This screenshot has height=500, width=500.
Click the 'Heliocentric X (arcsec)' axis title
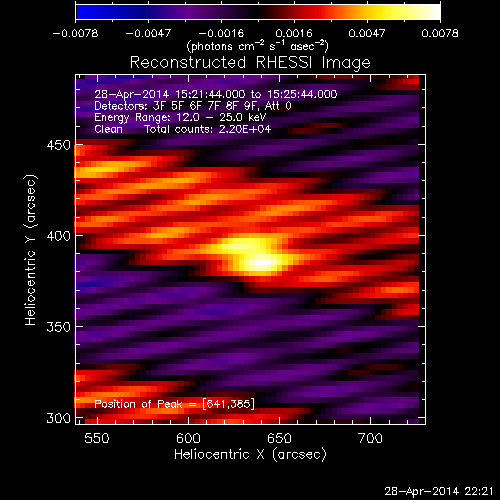(250, 455)
